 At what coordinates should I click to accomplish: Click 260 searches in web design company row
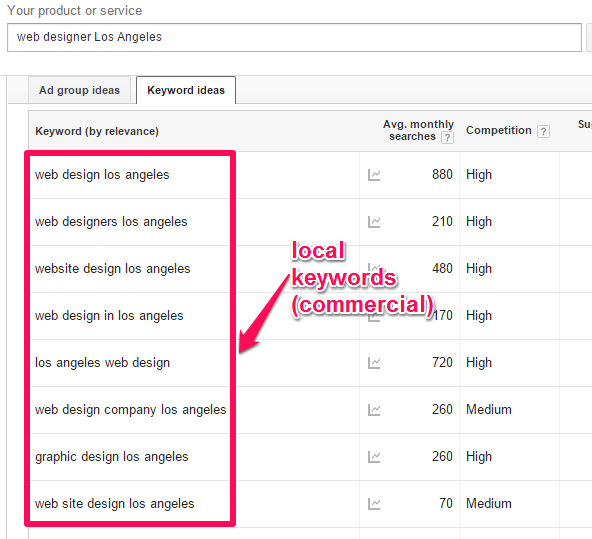[442, 409]
